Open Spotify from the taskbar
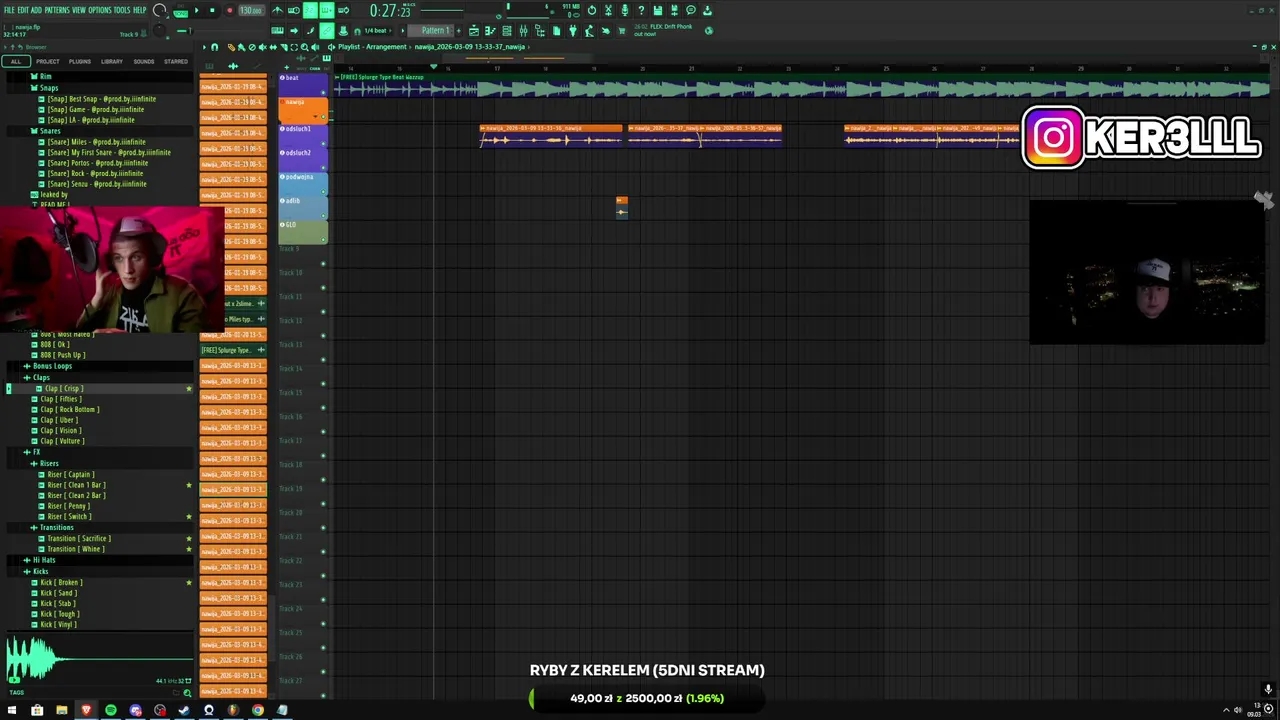The image size is (1280, 720). click(x=110, y=710)
